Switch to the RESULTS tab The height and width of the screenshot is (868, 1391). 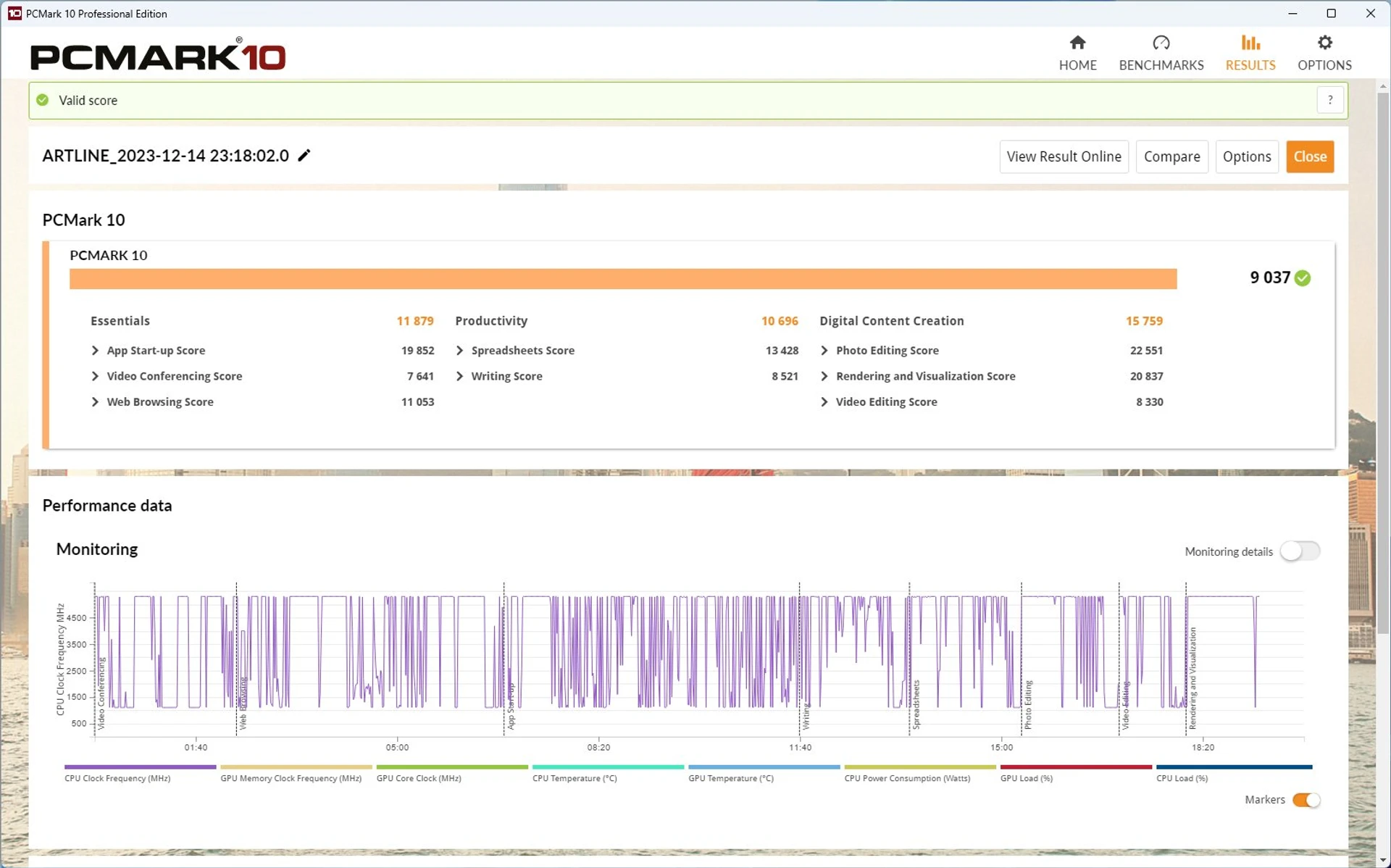(1250, 54)
